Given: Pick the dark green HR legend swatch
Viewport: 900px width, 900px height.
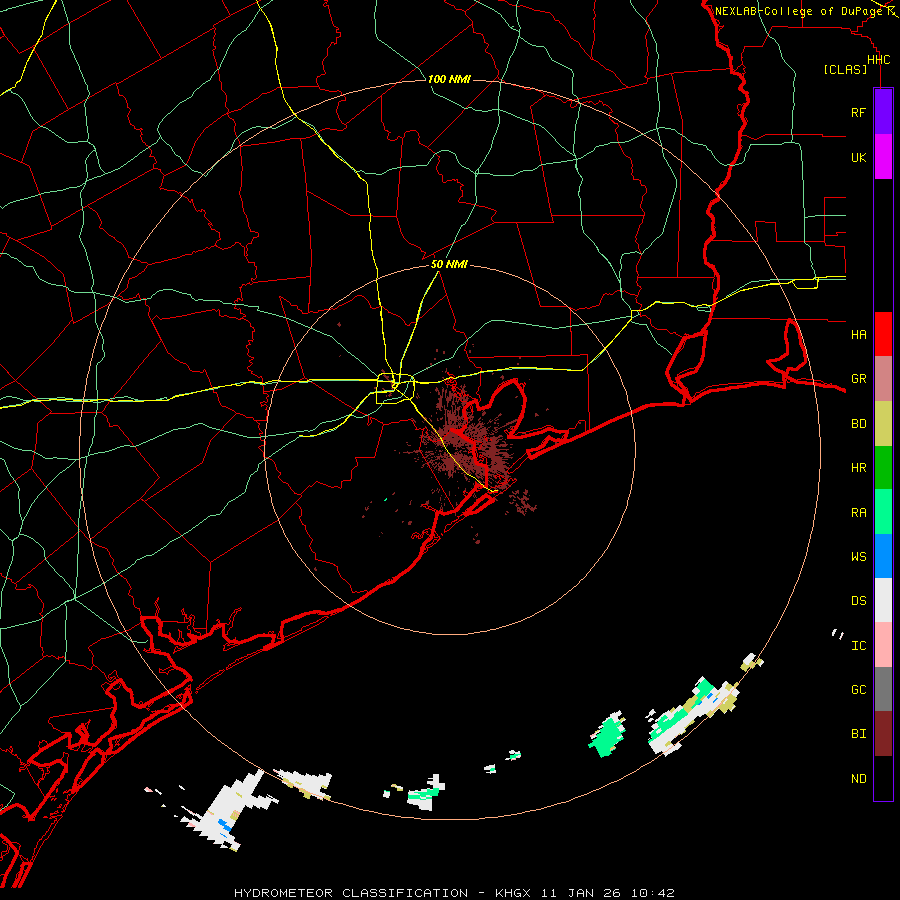Looking at the screenshot, I should click(883, 468).
